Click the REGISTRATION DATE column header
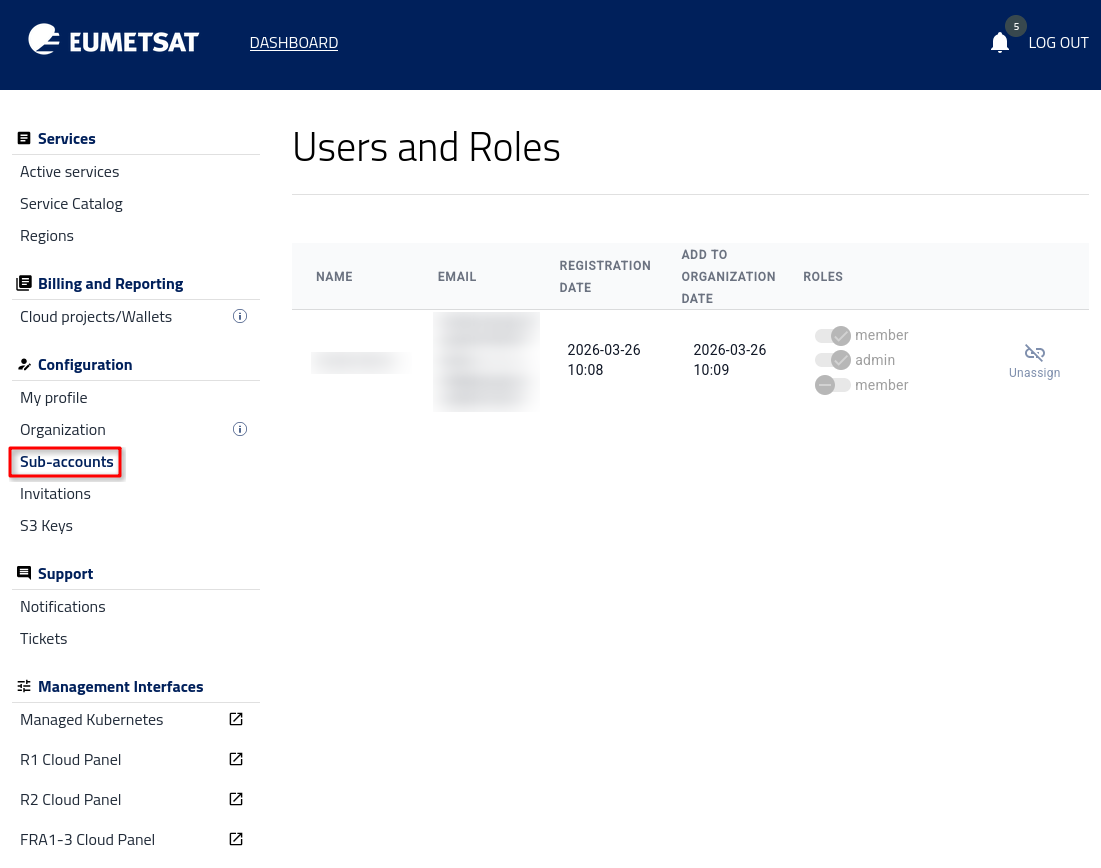The image size is (1101, 868). [x=605, y=277]
